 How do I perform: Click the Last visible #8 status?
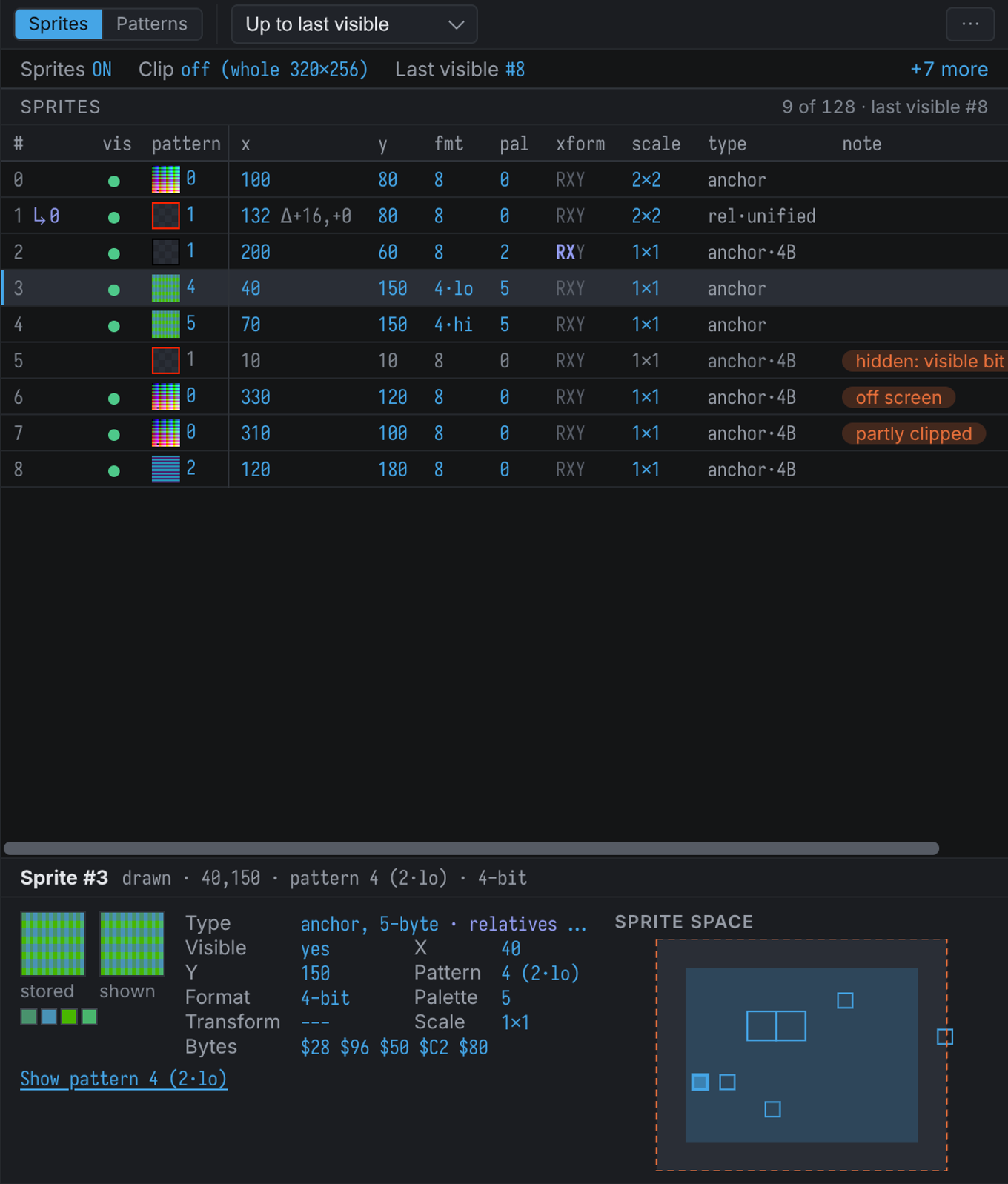[460, 70]
